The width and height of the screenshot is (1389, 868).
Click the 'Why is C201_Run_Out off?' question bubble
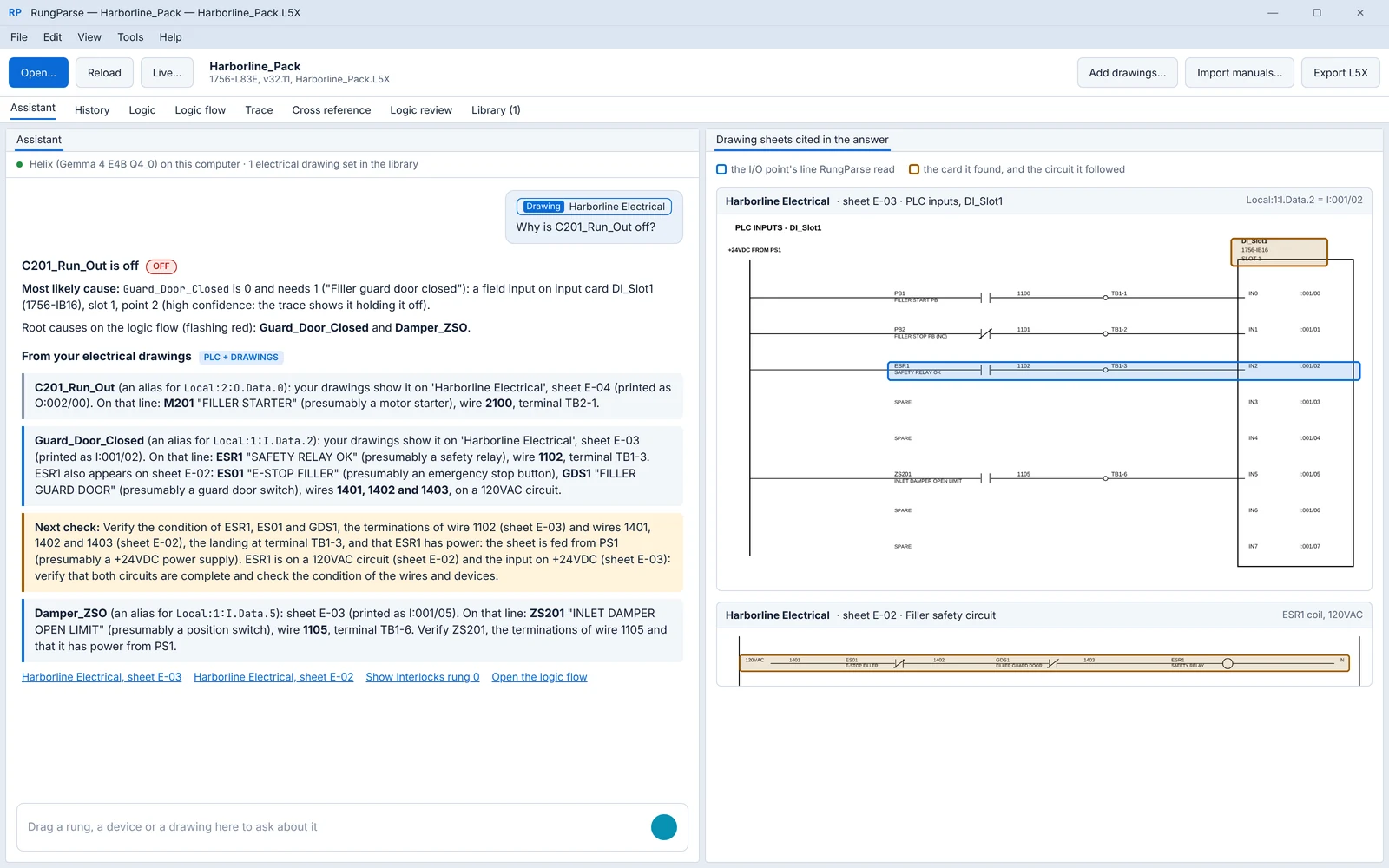click(x=594, y=217)
